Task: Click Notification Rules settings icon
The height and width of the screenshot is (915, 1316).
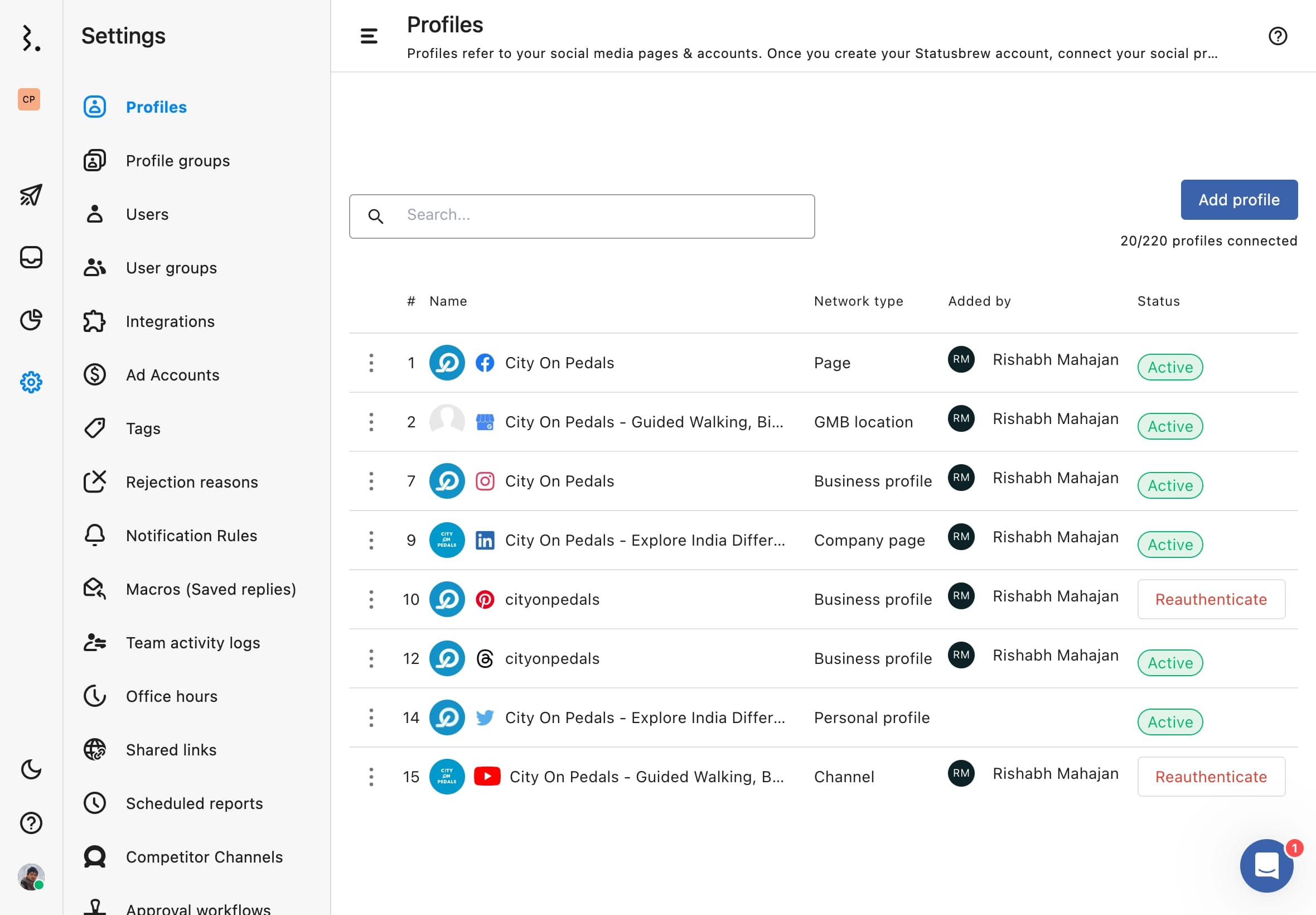Action: 95,535
